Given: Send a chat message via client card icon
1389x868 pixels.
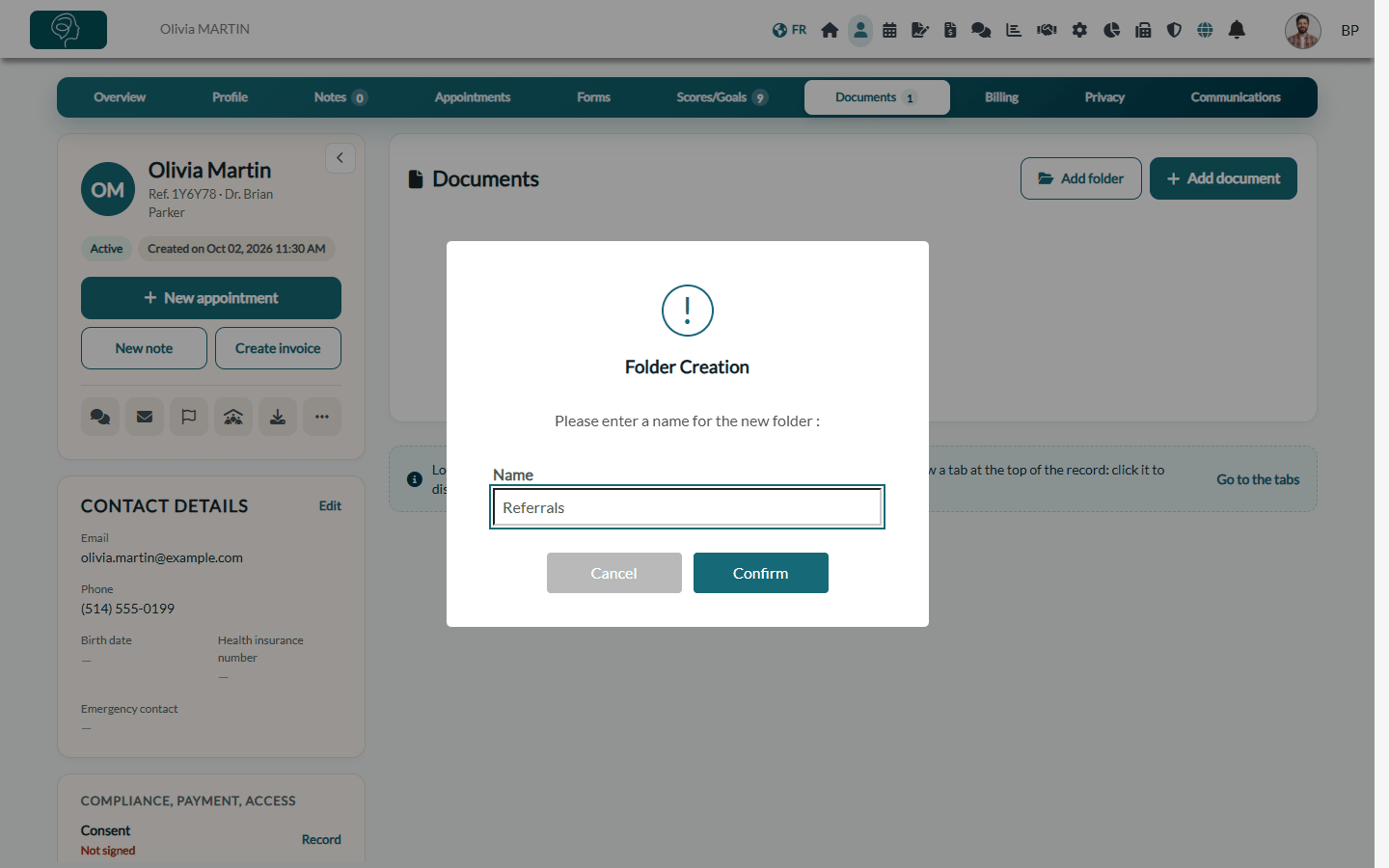Looking at the screenshot, I should tap(100, 417).
